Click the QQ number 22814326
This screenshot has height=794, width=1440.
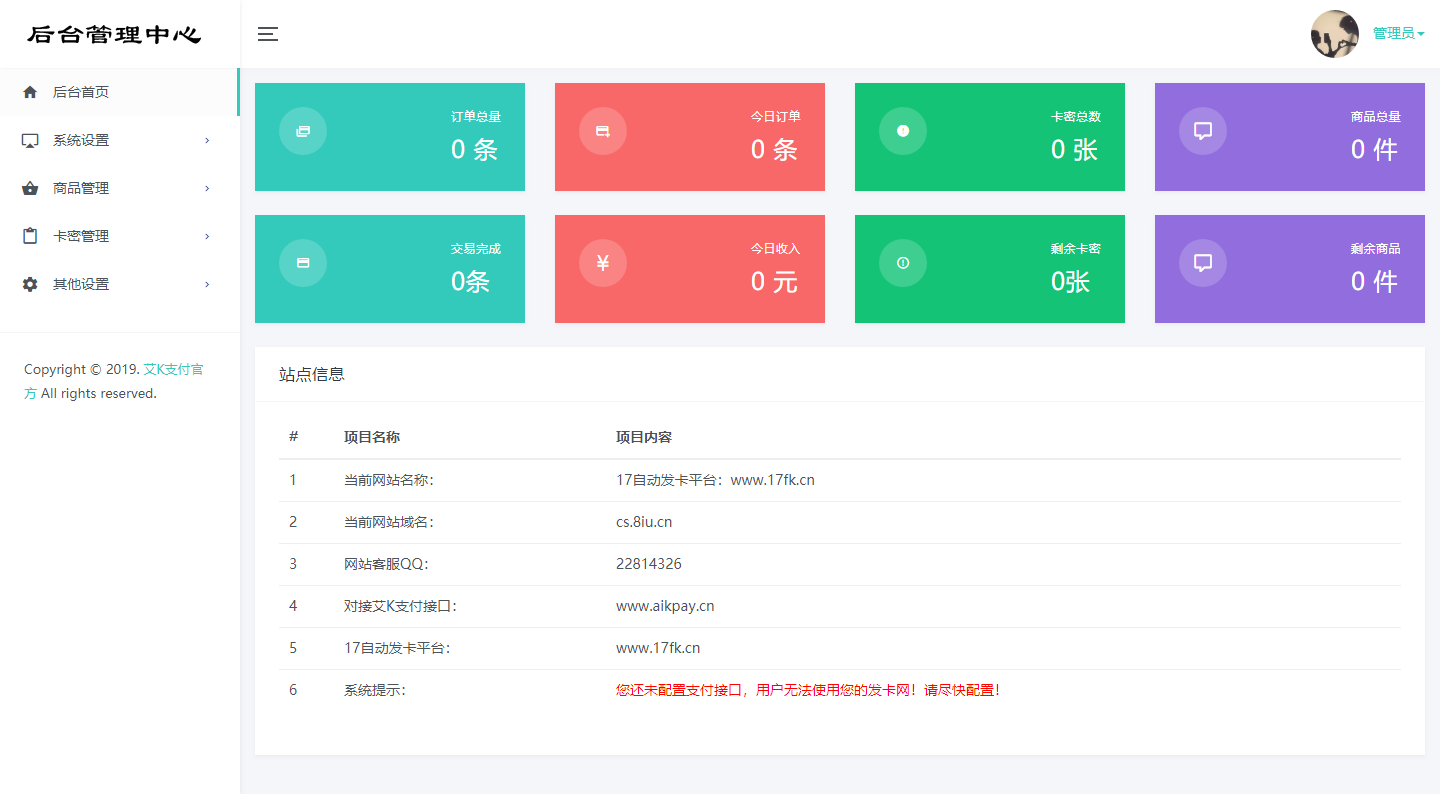click(649, 564)
